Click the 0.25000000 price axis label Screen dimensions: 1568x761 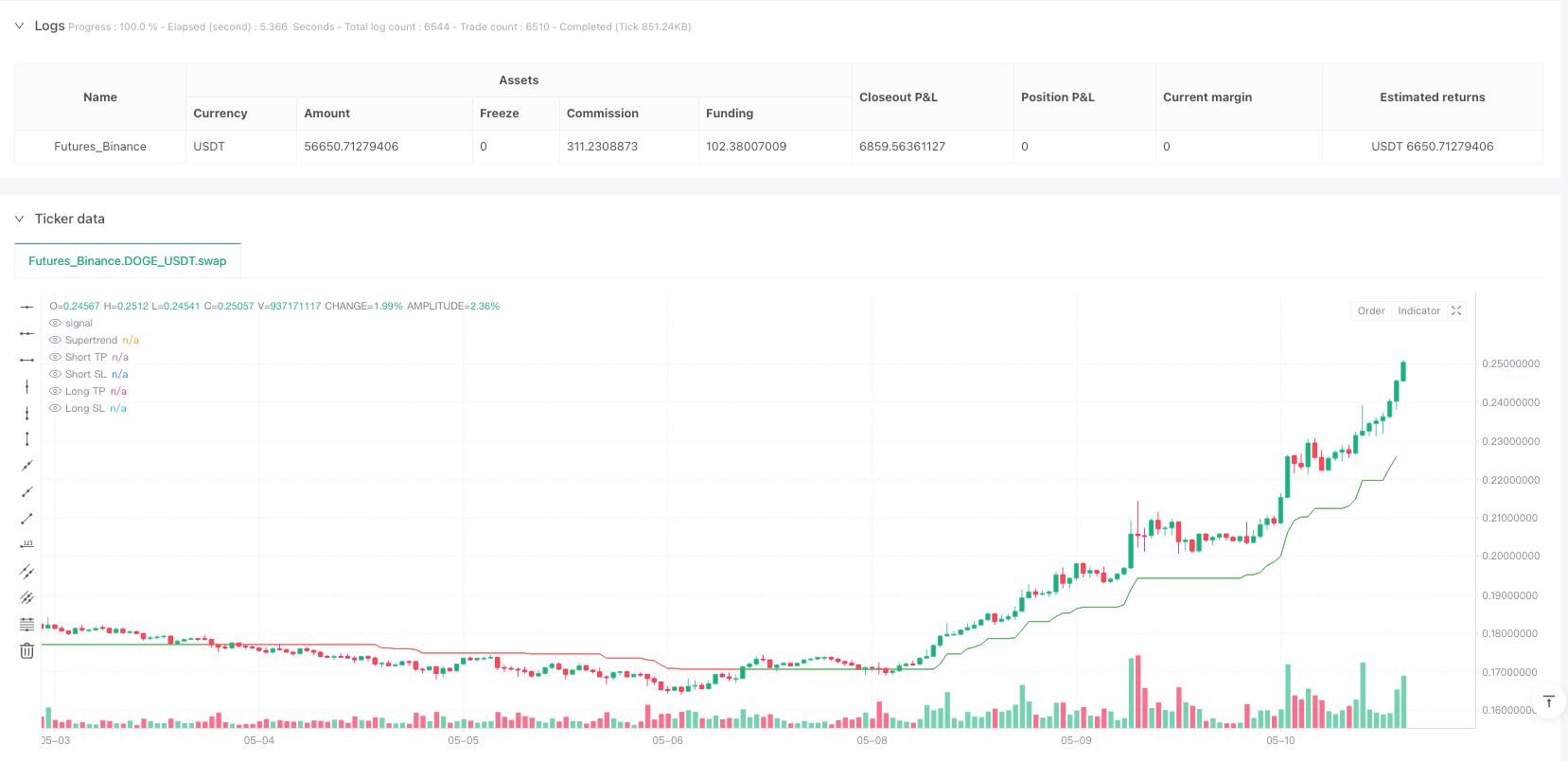pyautogui.click(x=1510, y=364)
